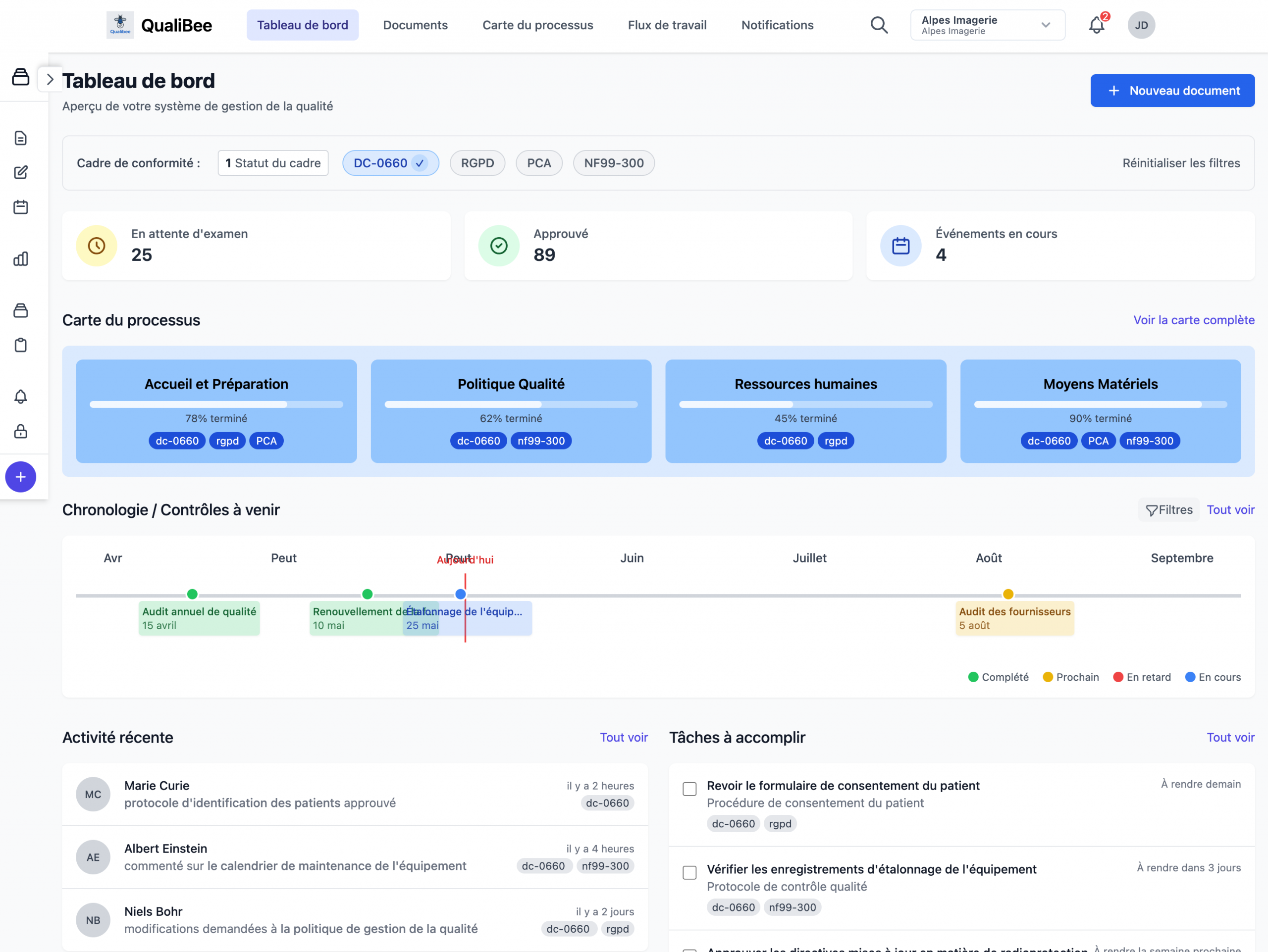
Task: Open the notifications bell in header
Action: 1096,25
